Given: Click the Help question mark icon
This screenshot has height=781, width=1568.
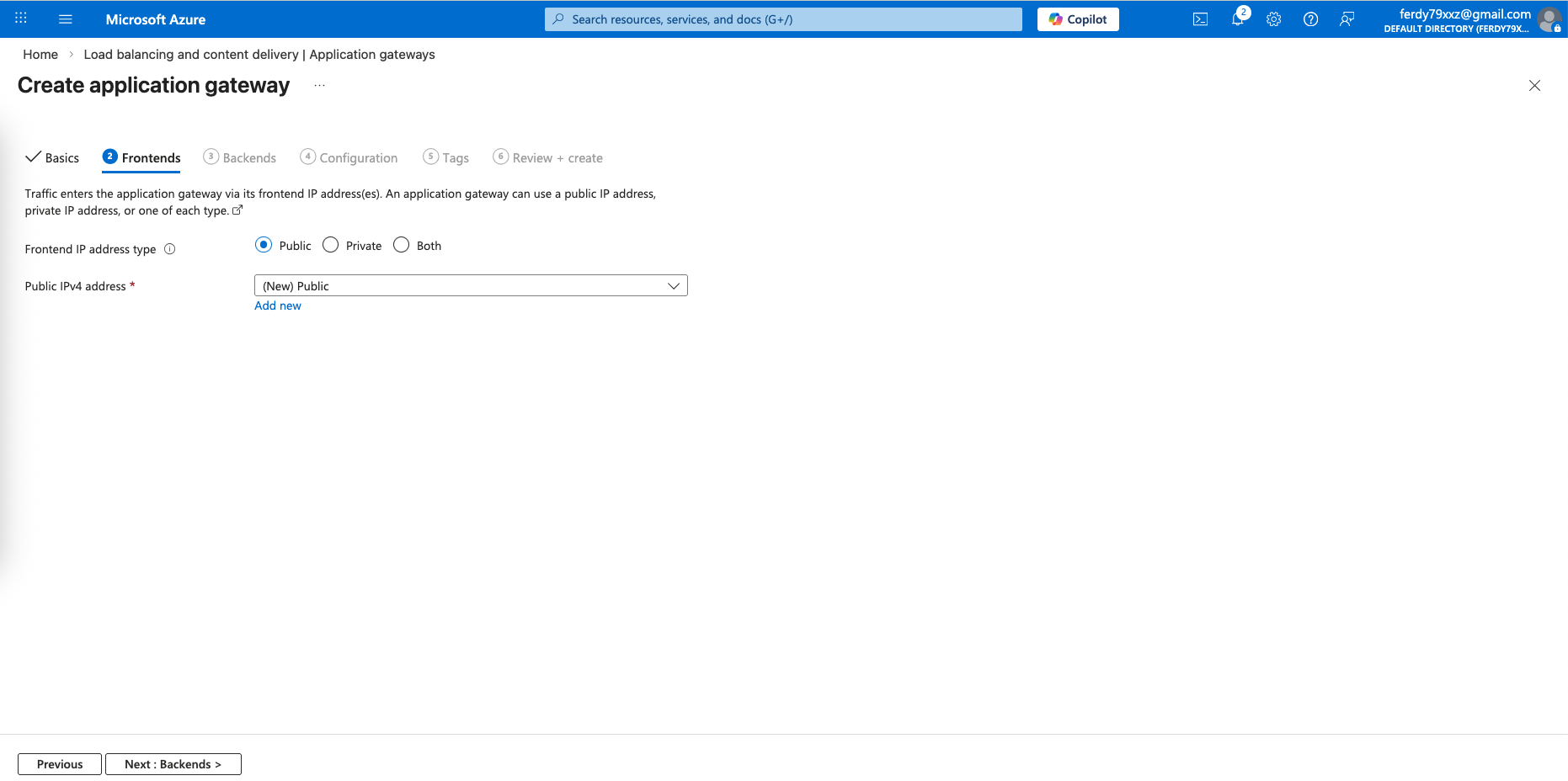Looking at the screenshot, I should click(1310, 19).
